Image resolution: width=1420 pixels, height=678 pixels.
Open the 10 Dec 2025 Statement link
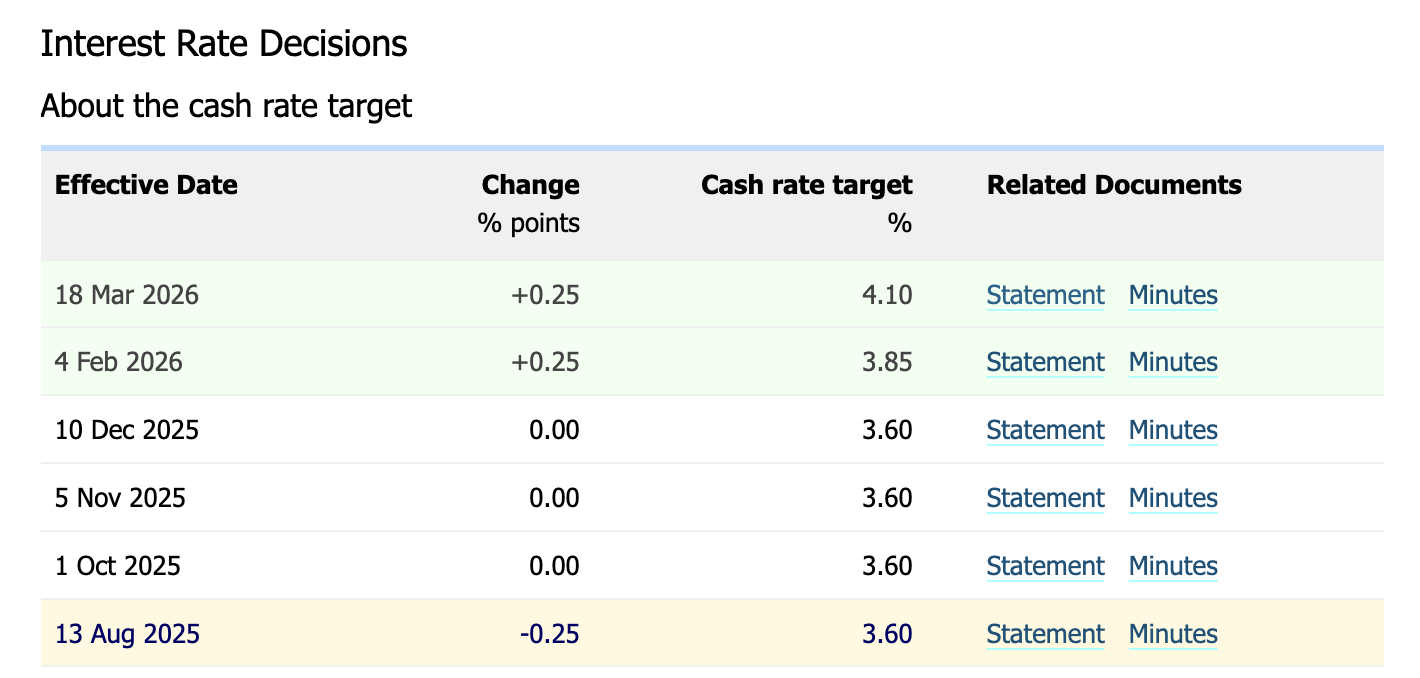coord(1045,430)
